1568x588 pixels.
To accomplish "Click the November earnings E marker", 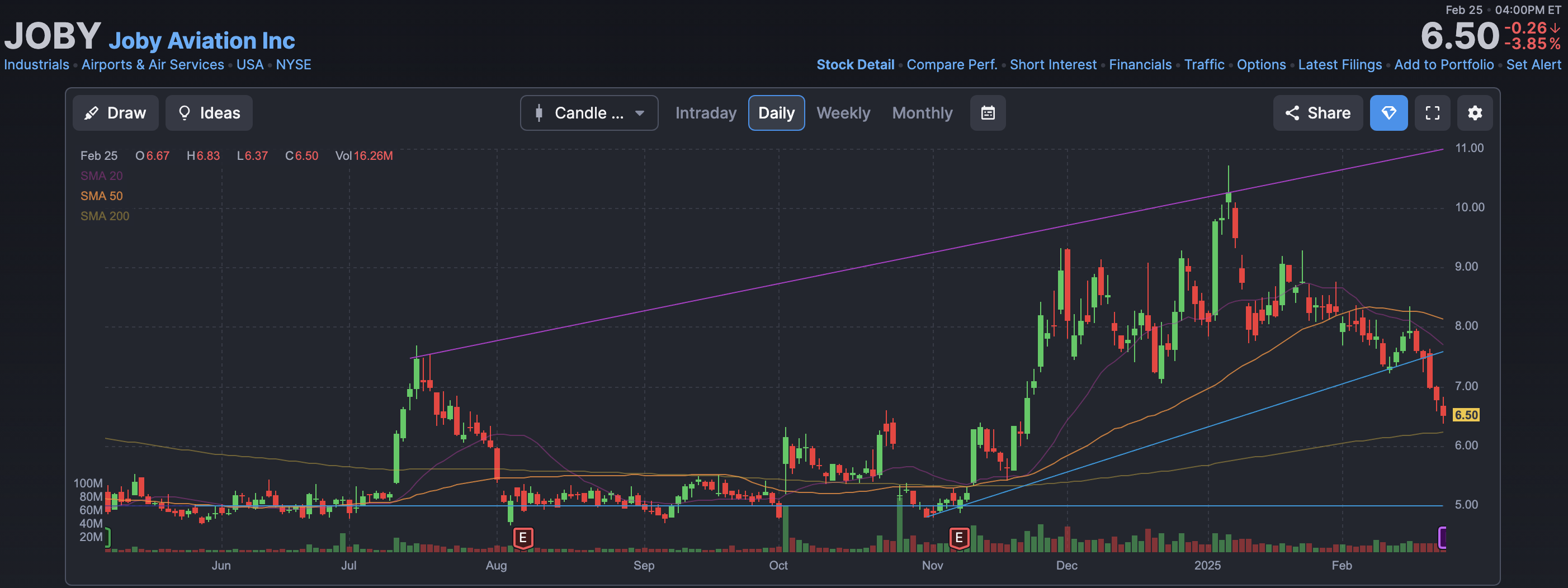I will click(958, 538).
